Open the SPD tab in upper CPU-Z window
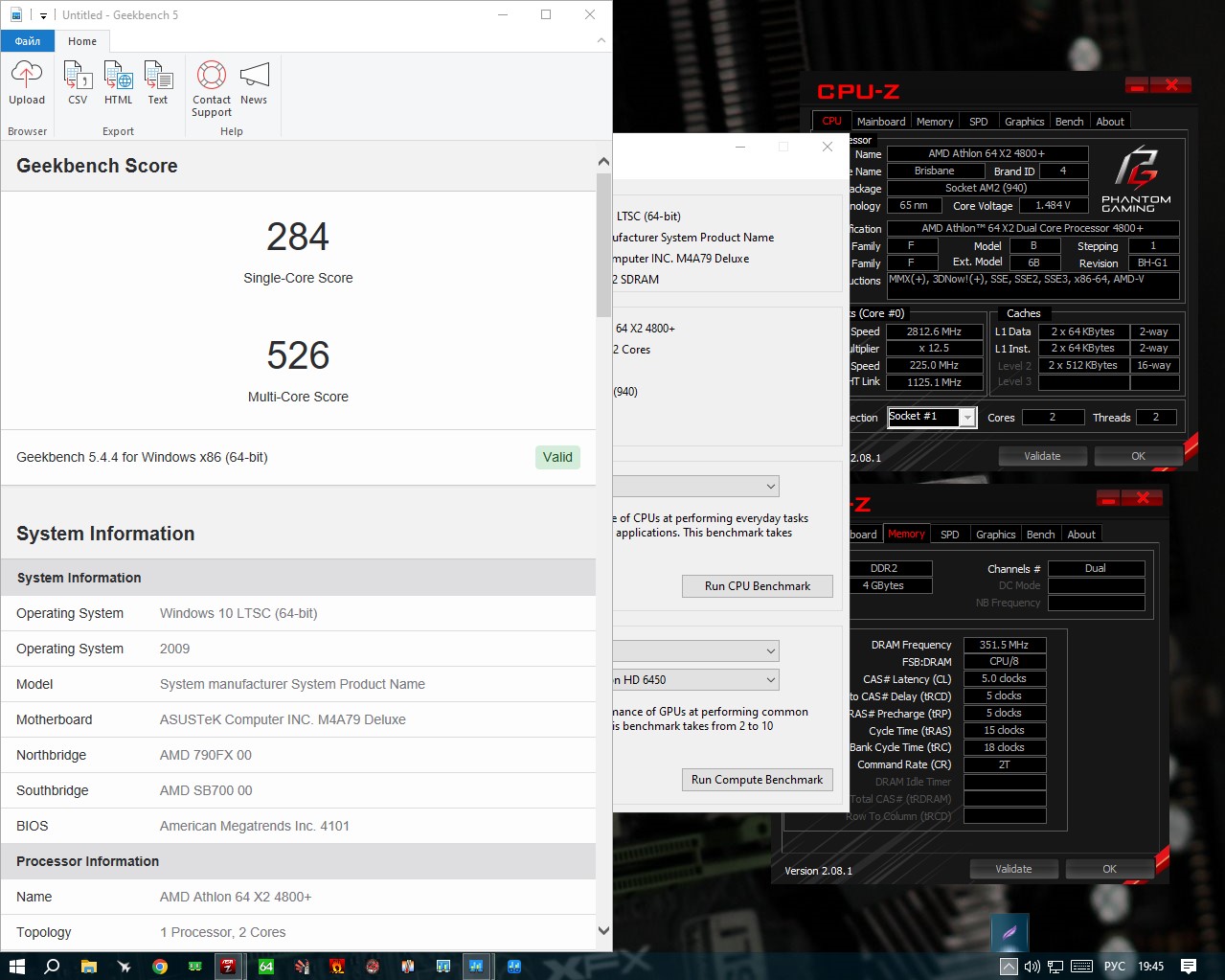 [x=978, y=122]
